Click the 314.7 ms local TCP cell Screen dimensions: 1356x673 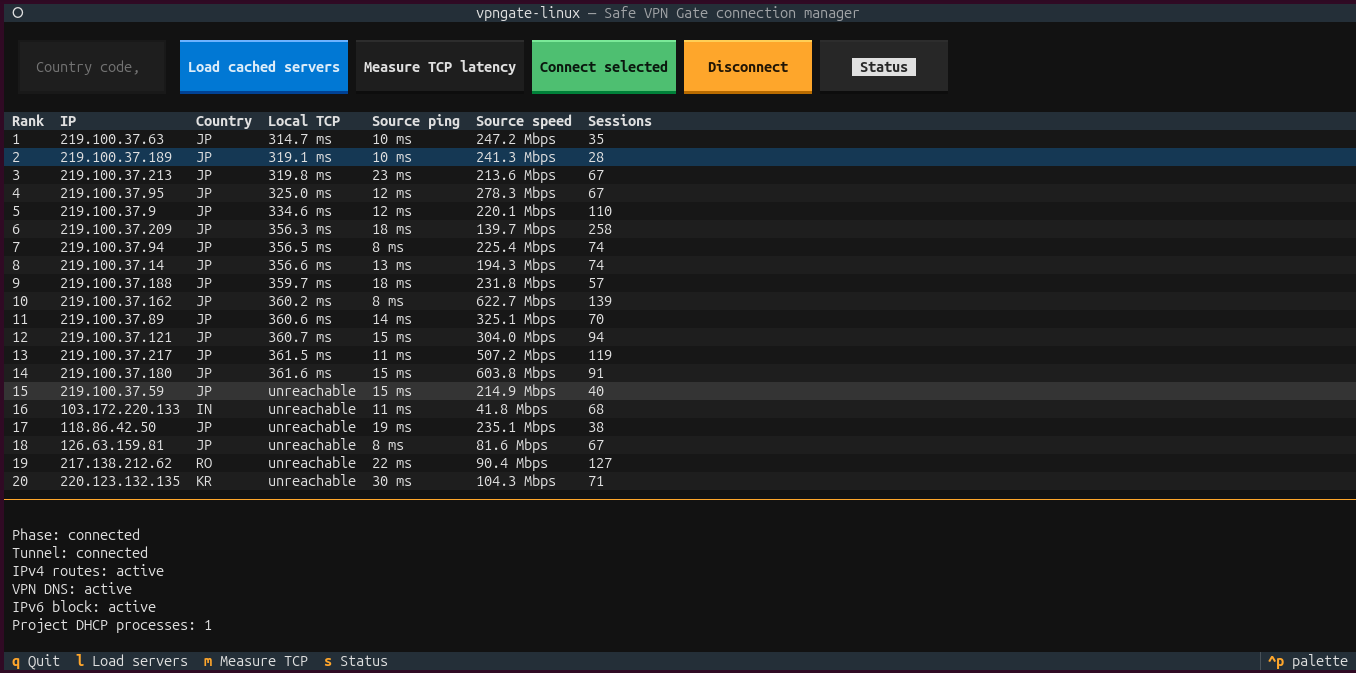coord(300,139)
